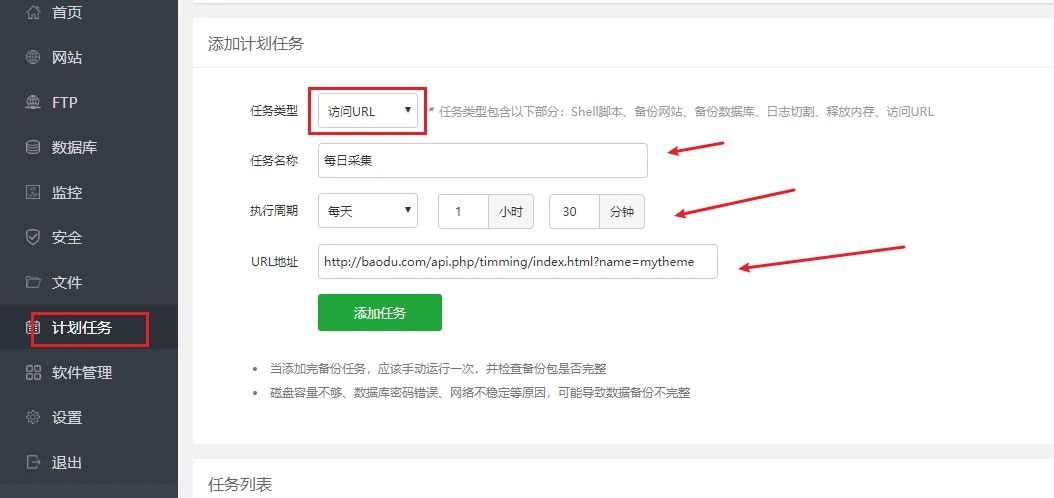Screen dimensions: 1054x498
Task: Open the 任务类型 dropdown showing 访问URL
Action: coord(368,111)
